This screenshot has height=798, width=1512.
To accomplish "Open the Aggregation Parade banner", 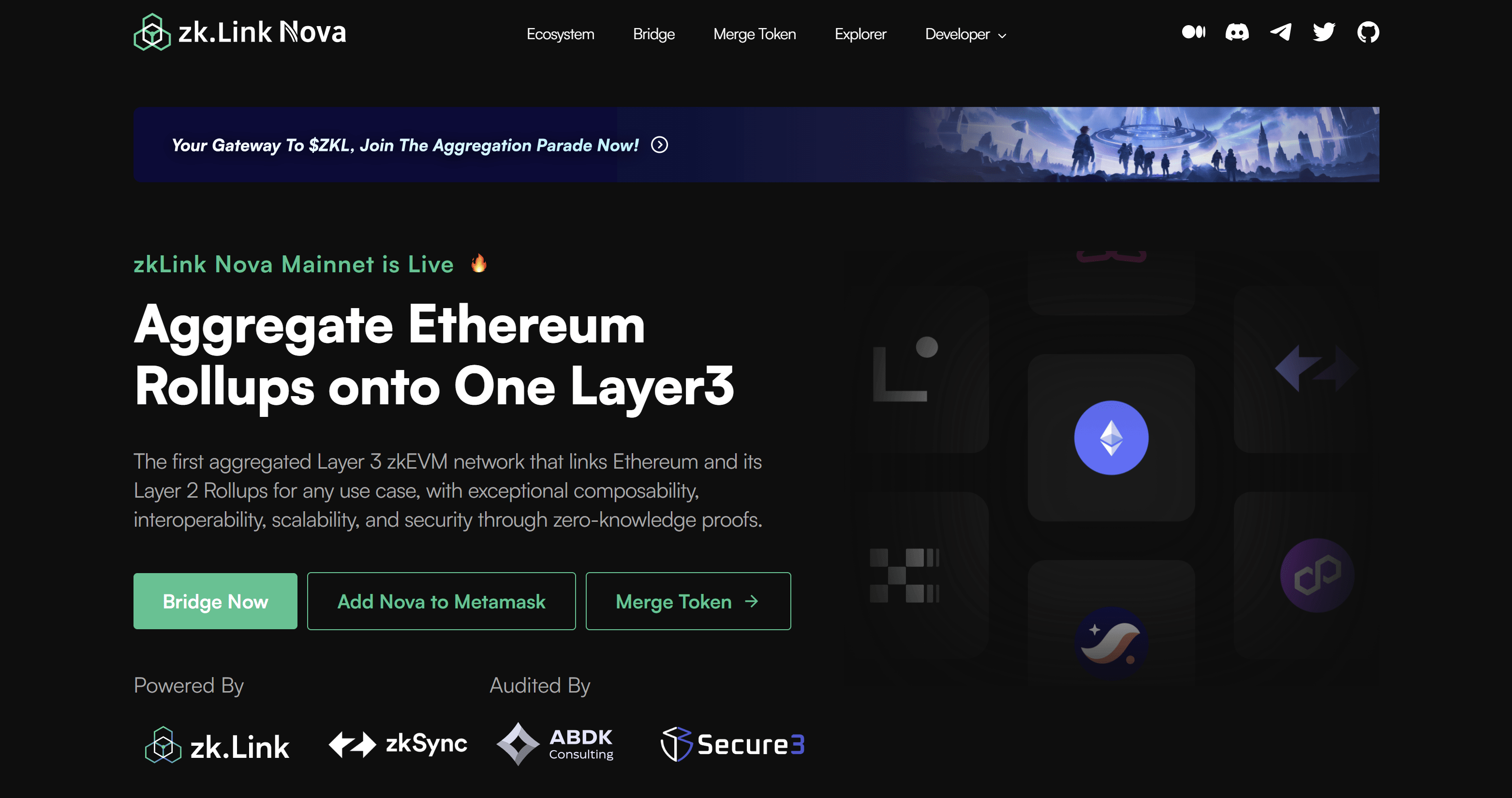I will pyautogui.click(x=756, y=144).
